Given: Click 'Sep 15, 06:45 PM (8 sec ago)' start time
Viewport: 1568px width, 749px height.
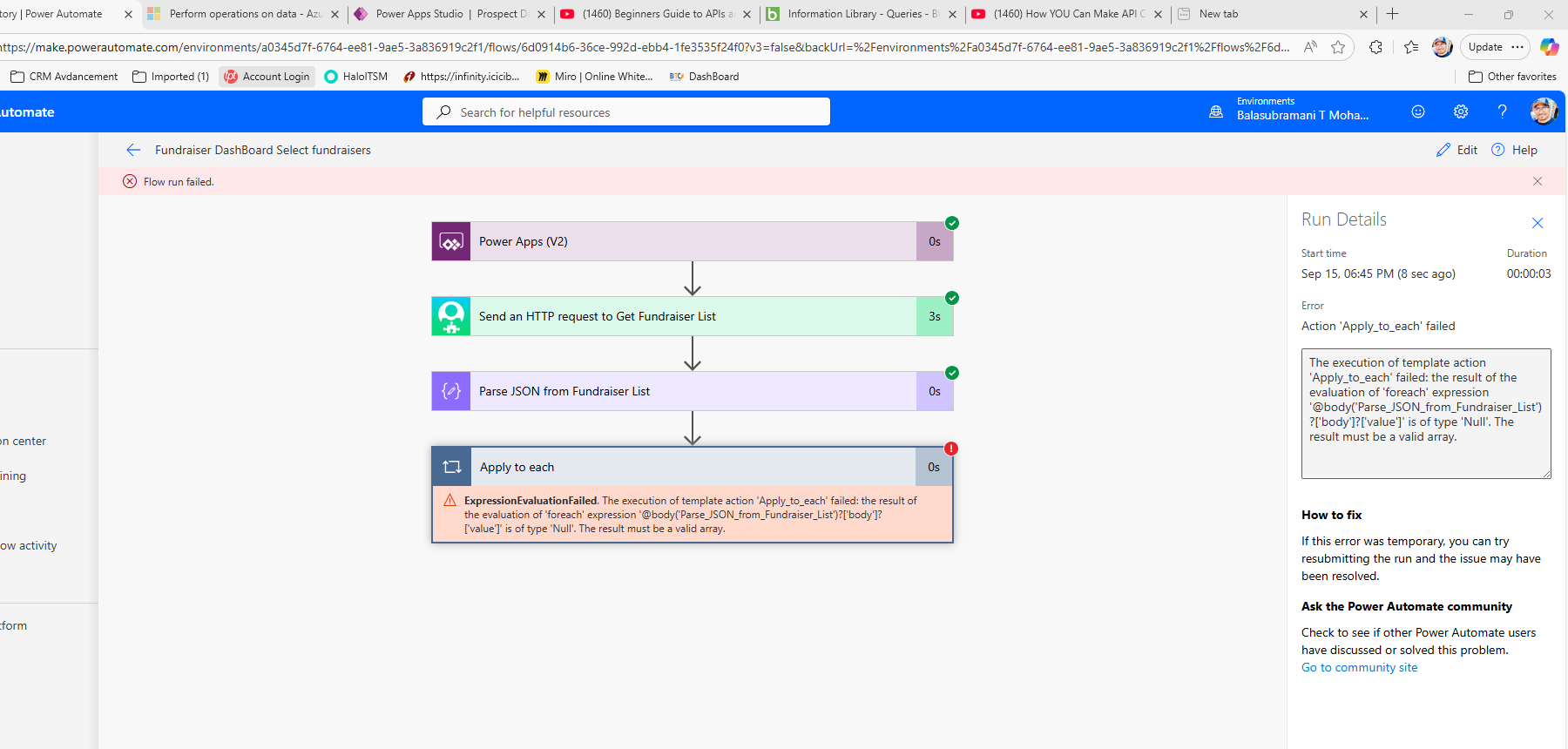Looking at the screenshot, I should [x=1378, y=273].
